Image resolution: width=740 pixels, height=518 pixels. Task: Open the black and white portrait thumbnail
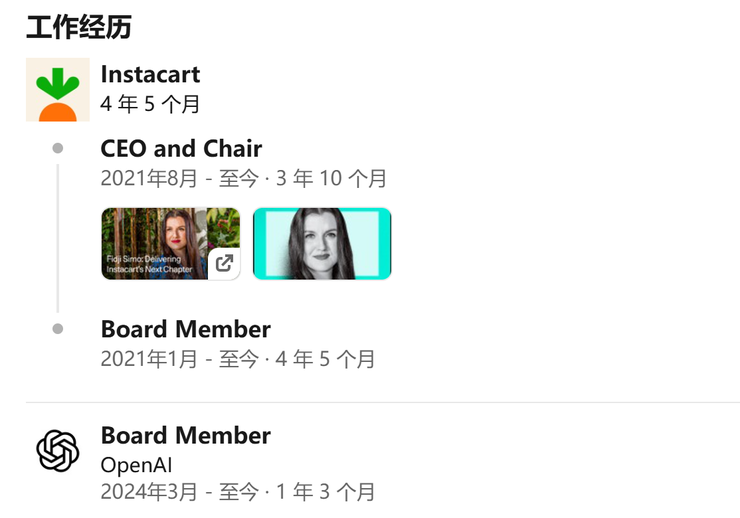(321, 243)
